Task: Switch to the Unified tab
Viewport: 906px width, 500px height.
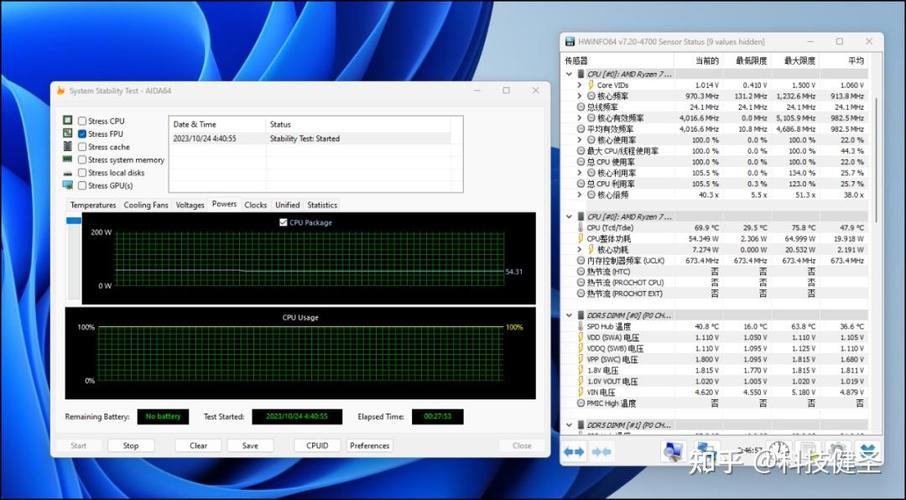Action: [x=287, y=205]
